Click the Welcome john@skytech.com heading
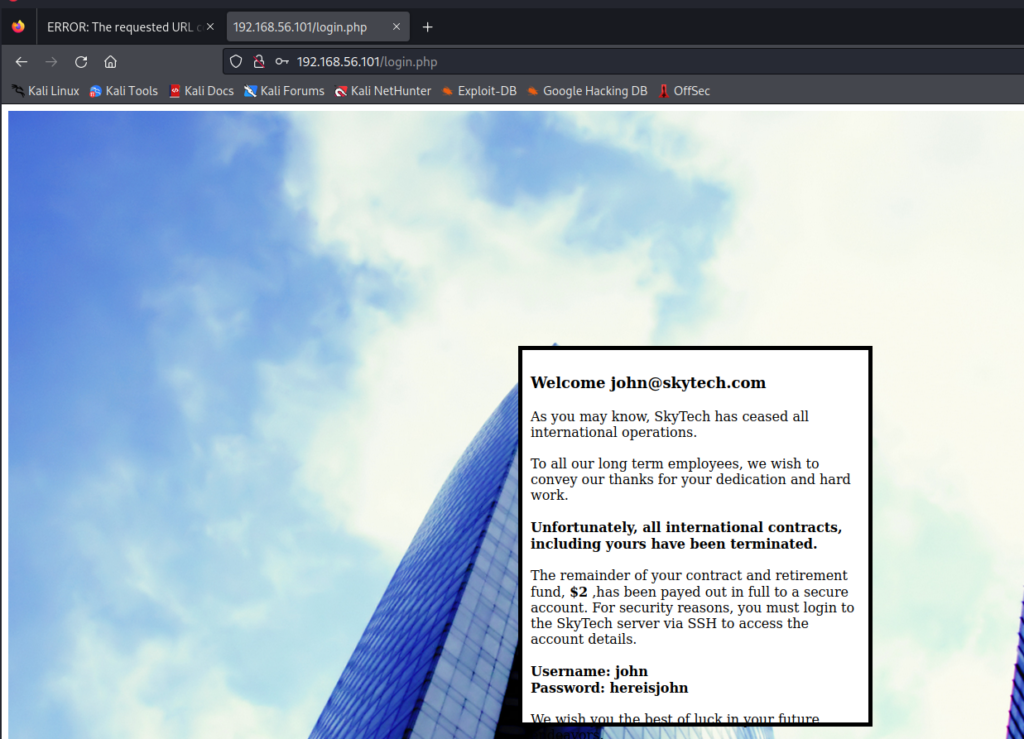 tap(648, 383)
